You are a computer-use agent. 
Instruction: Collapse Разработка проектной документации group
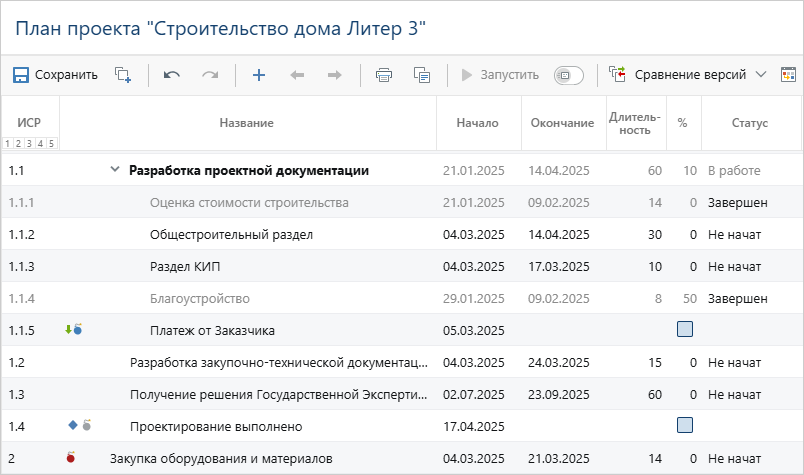point(114,170)
